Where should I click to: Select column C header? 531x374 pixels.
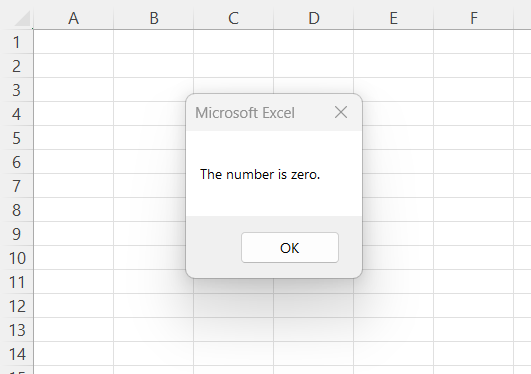(x=234, y=18)
